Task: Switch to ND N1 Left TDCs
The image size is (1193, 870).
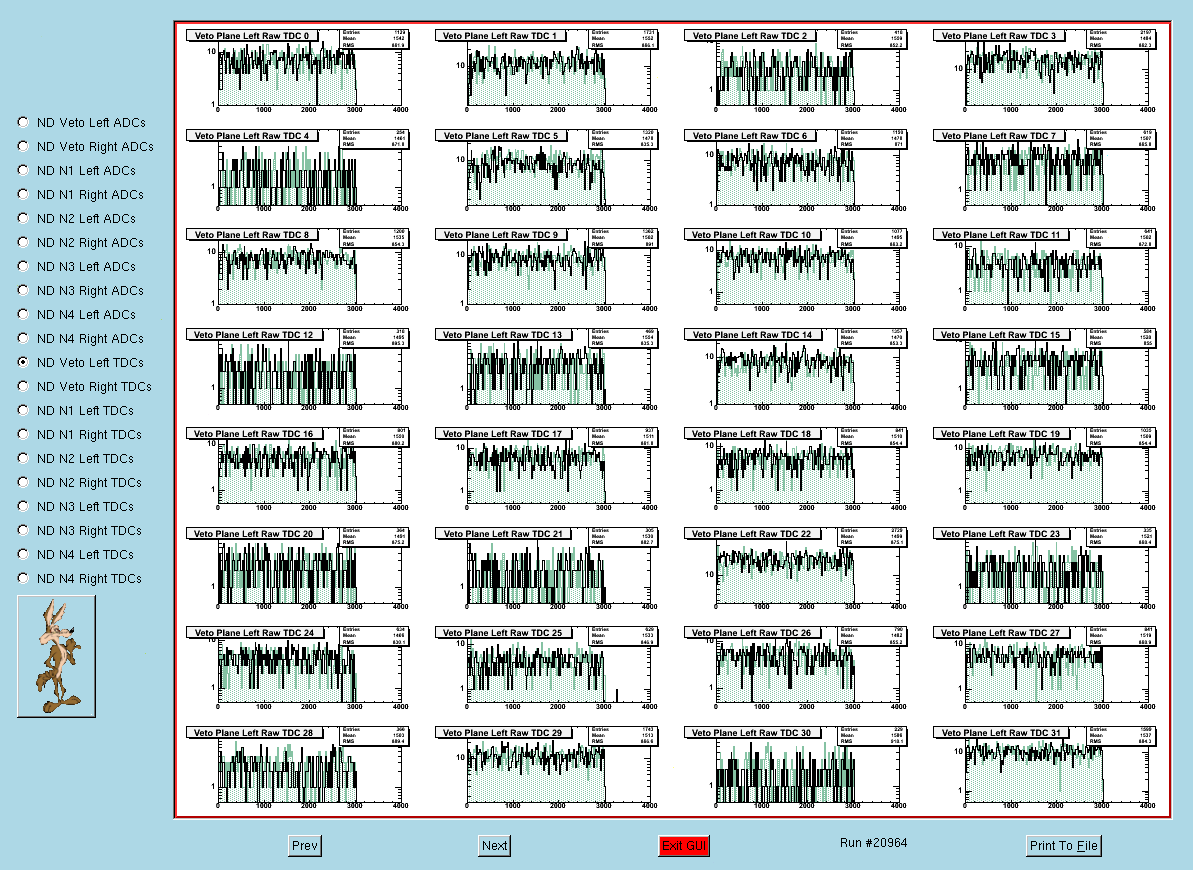Action: click(x=24, y=410)
